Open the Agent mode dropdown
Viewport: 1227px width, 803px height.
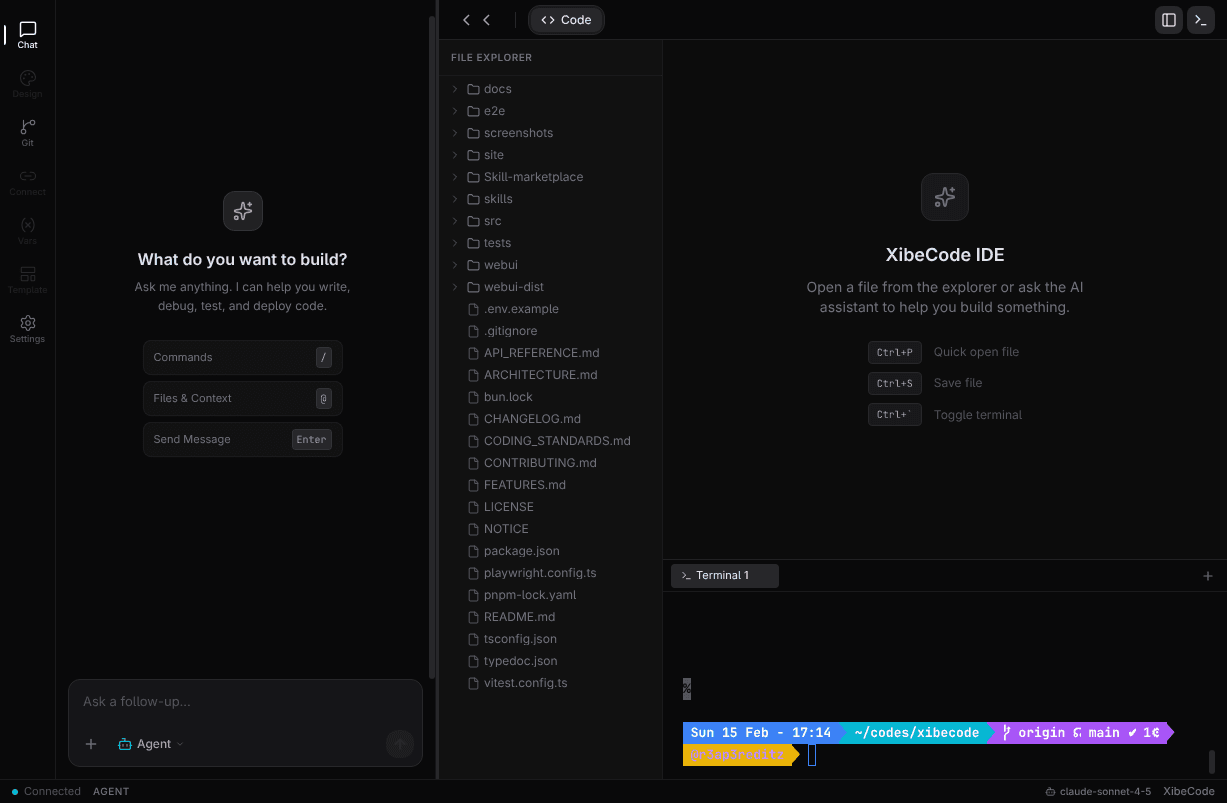(150, 743)
